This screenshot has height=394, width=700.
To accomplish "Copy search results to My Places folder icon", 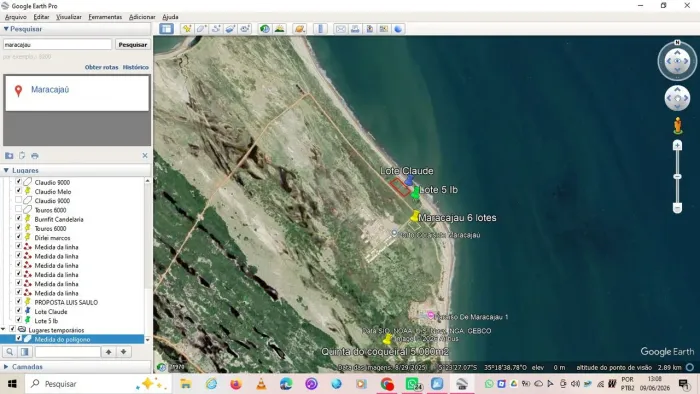I will tap(9, 156).
